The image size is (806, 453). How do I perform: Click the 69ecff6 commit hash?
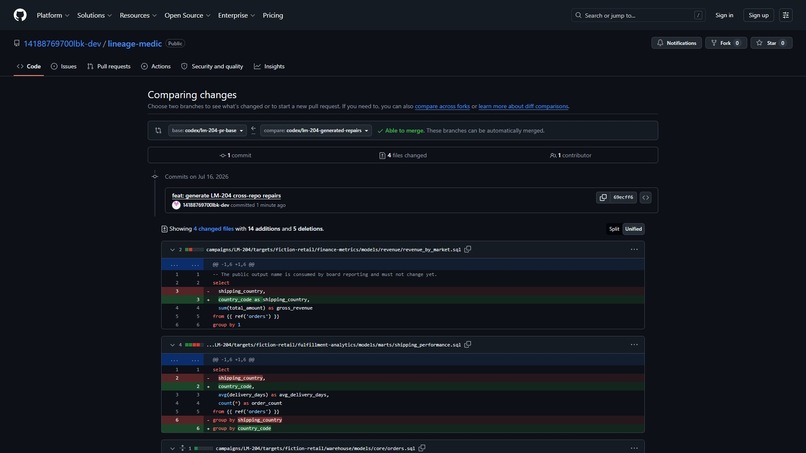click(623, 197)
